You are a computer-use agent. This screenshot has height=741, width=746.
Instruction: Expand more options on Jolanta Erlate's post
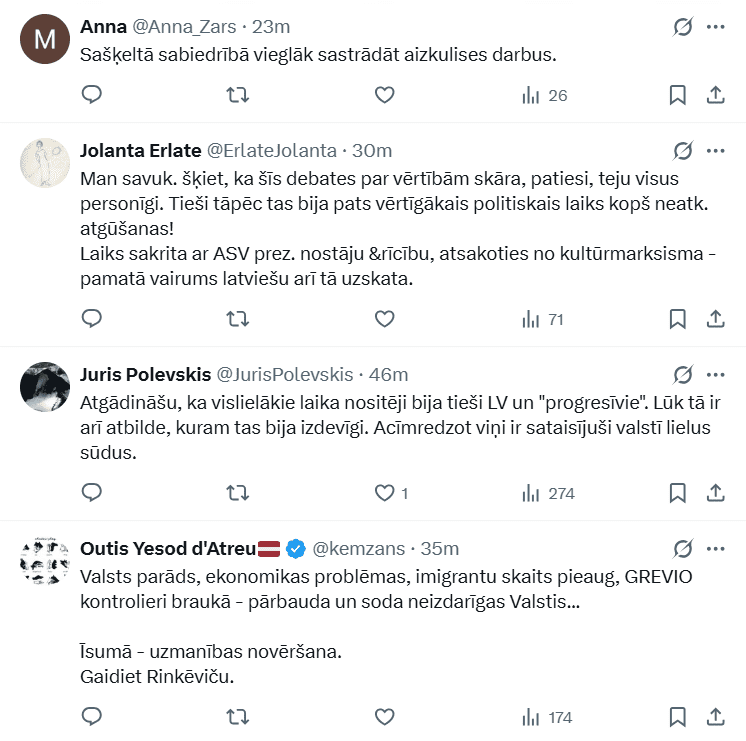tap(715, 151)
